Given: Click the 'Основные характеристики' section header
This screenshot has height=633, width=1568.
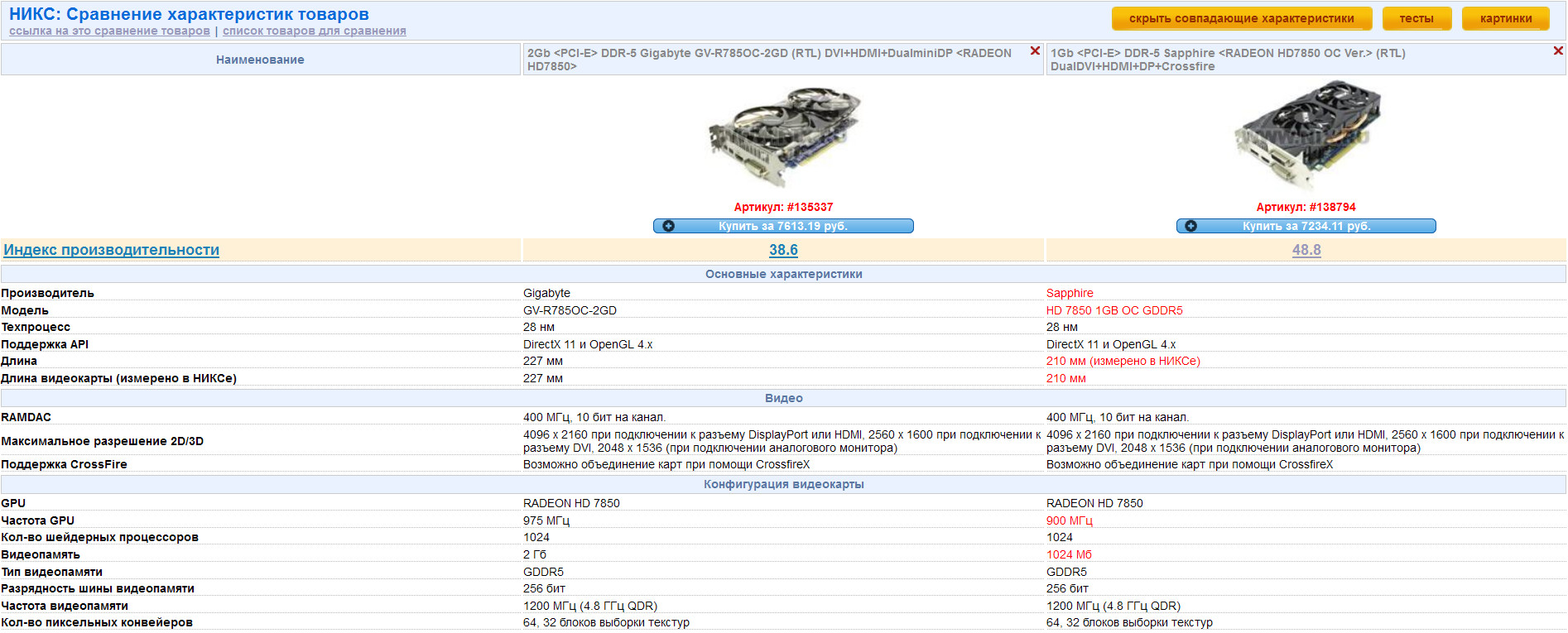Looking at the screenshot, I should pos(783,274).
